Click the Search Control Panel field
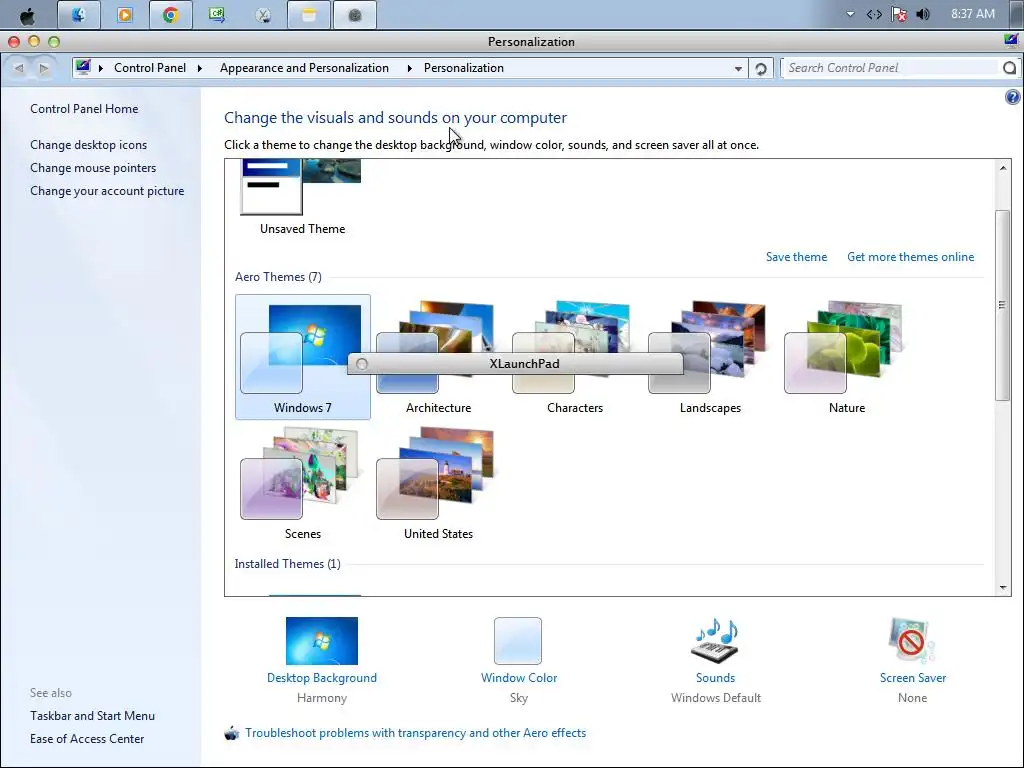 click(x=891, y=68)
